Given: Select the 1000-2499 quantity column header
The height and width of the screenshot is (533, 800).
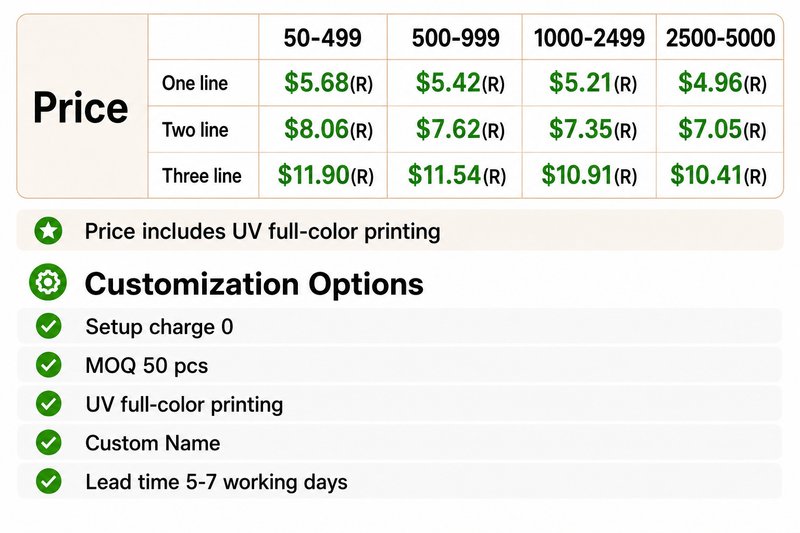Looking at the screenshot, I should (x=589, y=38).
